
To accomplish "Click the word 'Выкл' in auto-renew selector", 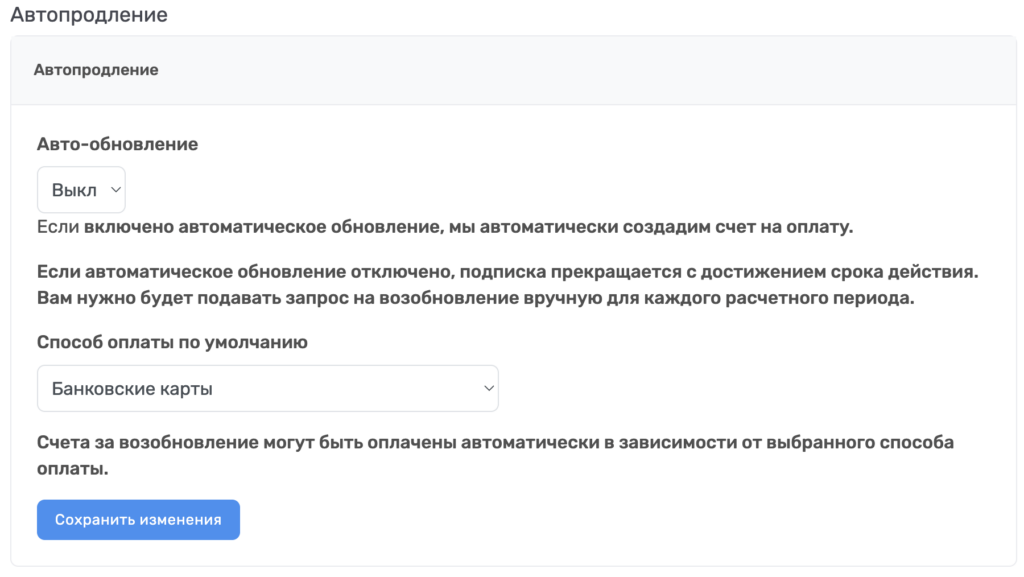I will (x=74, y=190).
